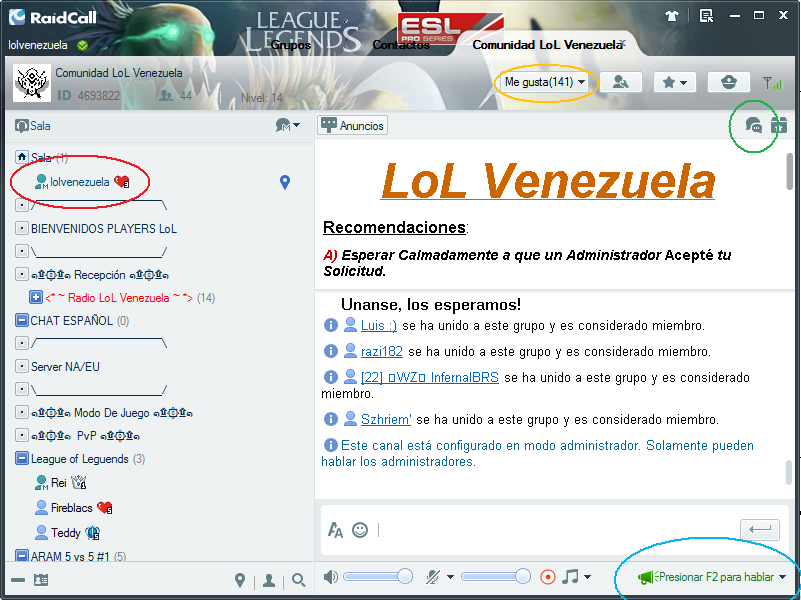Click the Sala headset icon in header
801x600 pixels.
pos(21,126)
